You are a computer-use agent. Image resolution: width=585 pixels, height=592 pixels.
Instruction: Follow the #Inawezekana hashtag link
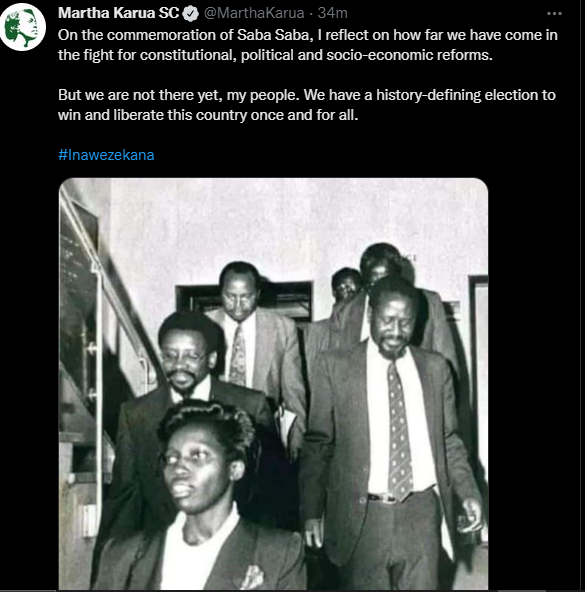[106, 155]
